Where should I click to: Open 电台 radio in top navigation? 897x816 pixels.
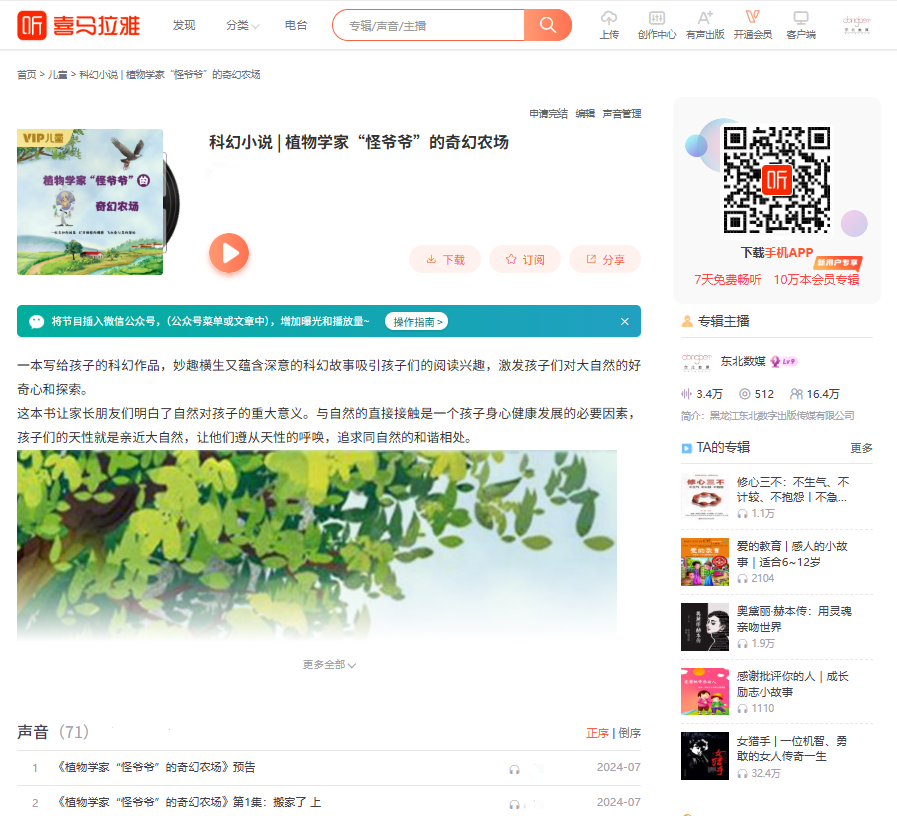[296, 26]
